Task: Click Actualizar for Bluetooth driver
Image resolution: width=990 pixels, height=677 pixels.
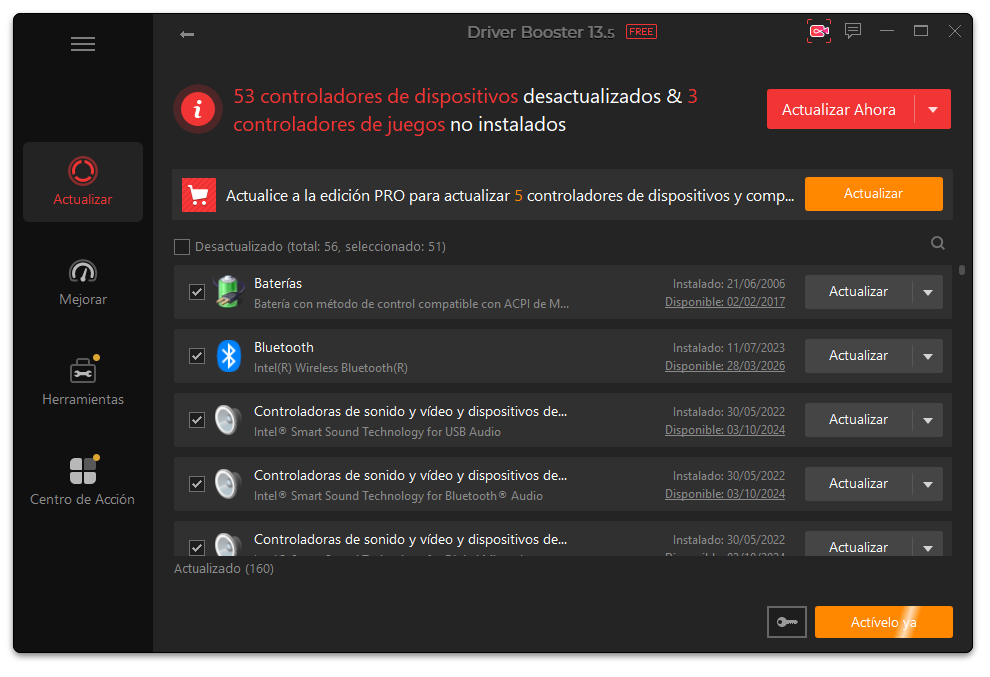Action: coord(858,356)
